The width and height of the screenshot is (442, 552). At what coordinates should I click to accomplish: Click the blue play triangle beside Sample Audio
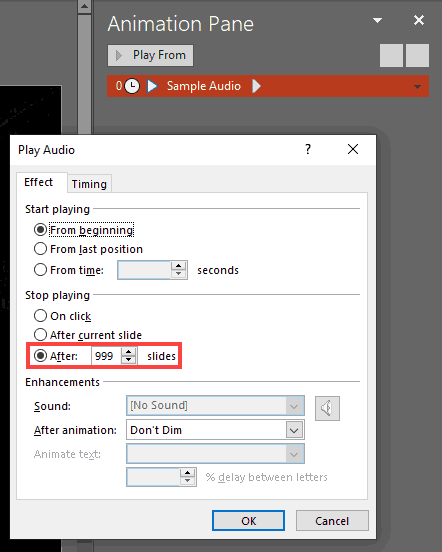pos(152,86)
